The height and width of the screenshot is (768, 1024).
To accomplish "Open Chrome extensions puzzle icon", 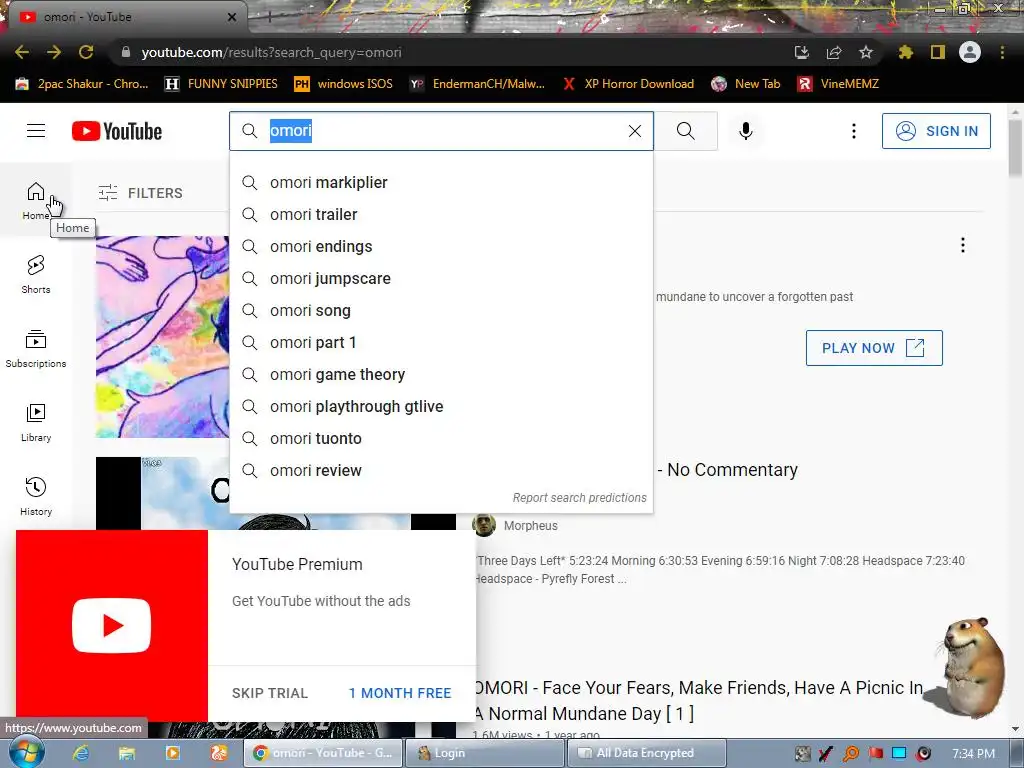I will coord(905,52).
